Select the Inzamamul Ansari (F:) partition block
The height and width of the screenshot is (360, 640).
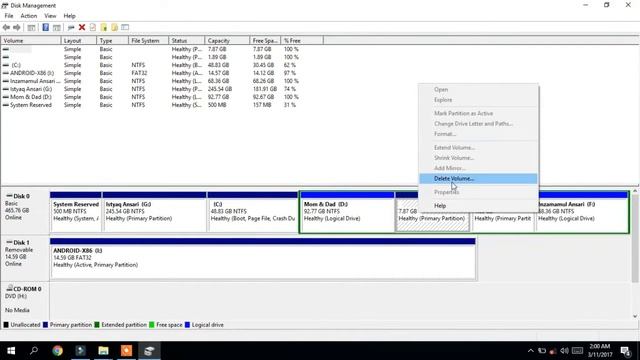coord(582,212)
